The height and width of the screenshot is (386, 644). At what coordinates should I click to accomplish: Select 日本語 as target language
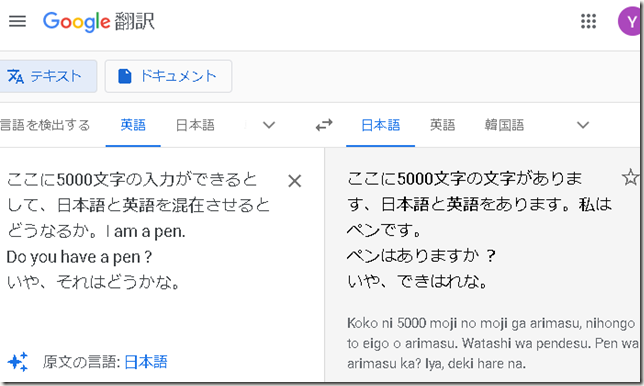(380, 125)
